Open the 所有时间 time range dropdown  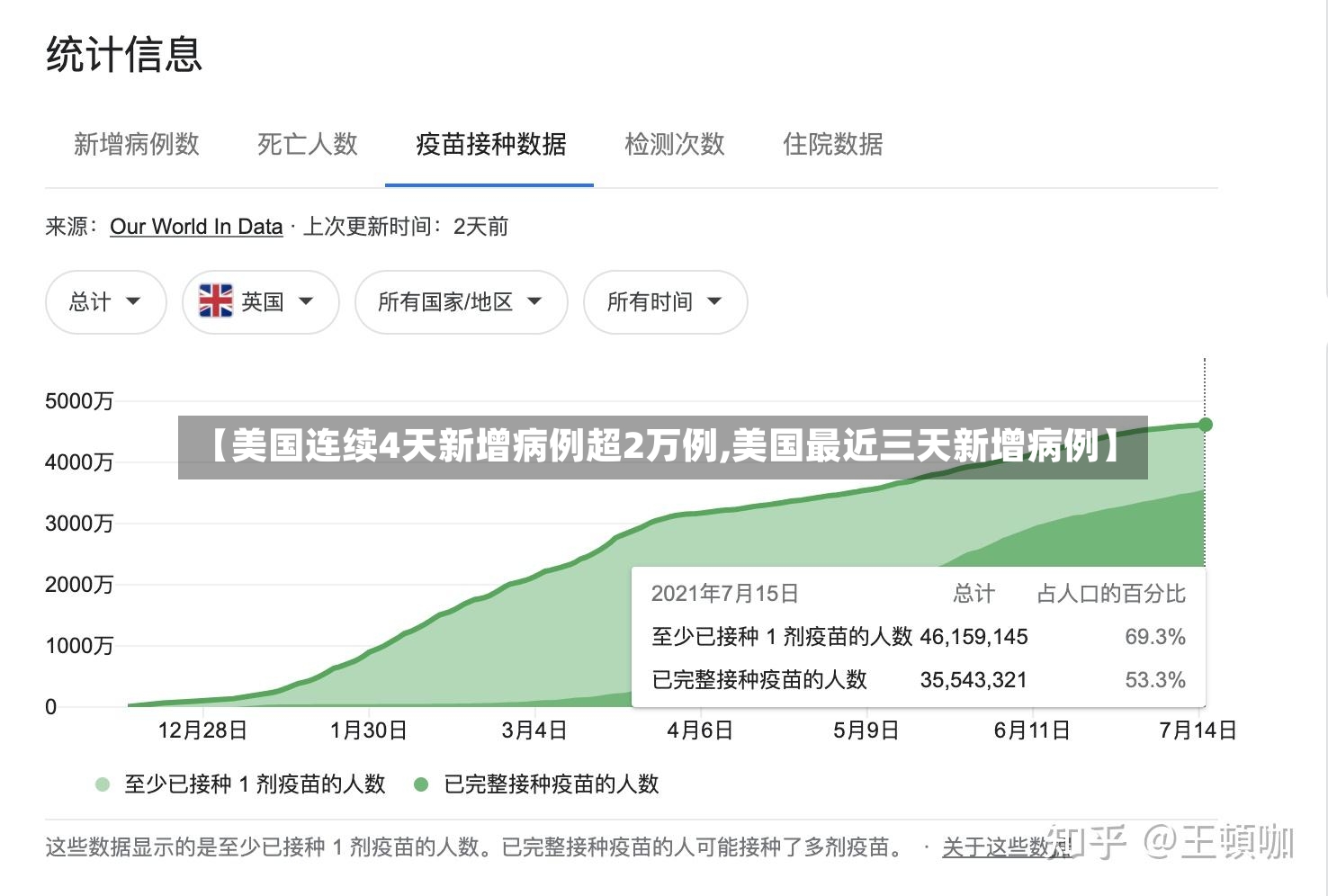tap(666, 302)
